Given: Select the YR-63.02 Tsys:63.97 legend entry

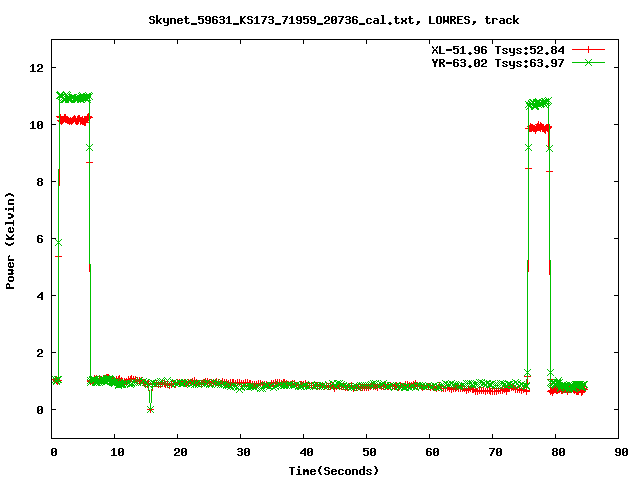Looking at the screenshot, I should pyautogui.click(x=498, y=63).
